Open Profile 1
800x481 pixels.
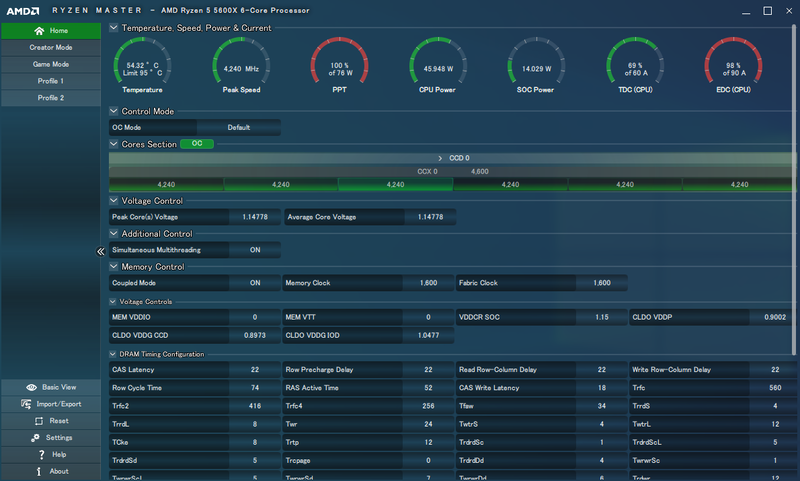click(x=51, y=81)
